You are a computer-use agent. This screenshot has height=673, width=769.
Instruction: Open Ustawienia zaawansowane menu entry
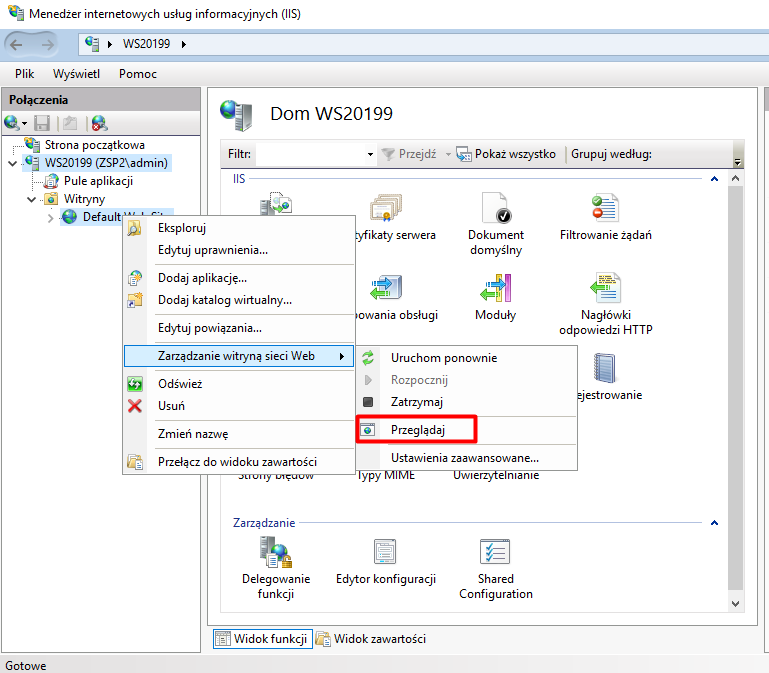coord(464,458)
